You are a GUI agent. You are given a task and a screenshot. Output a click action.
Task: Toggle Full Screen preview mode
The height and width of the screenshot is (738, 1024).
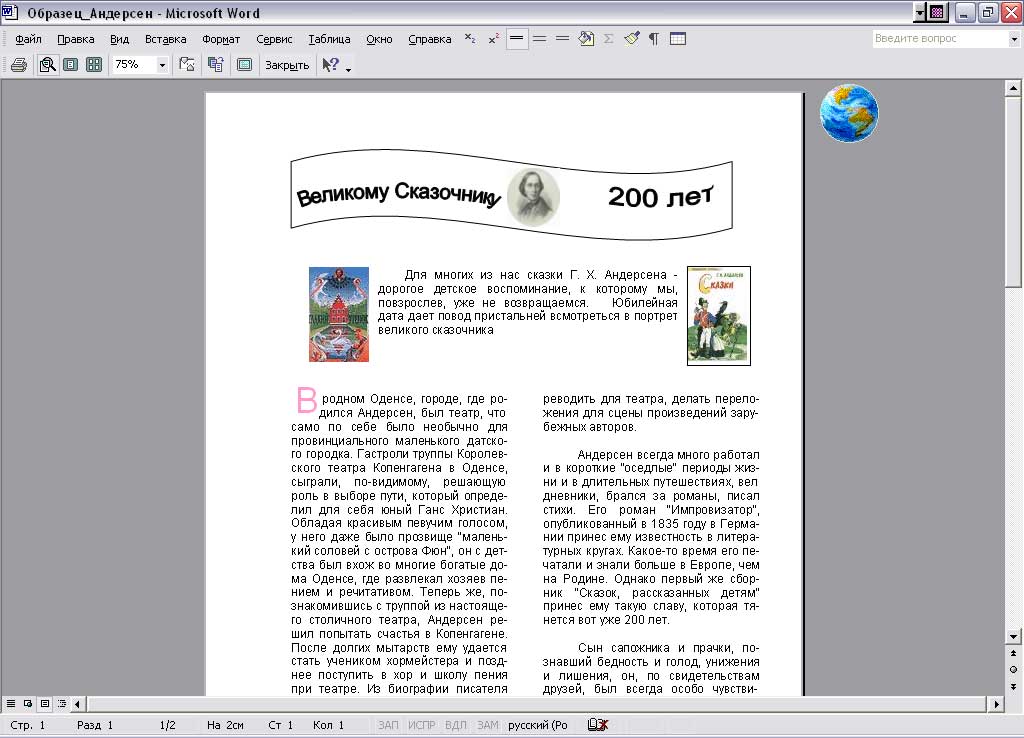(244, 65)
